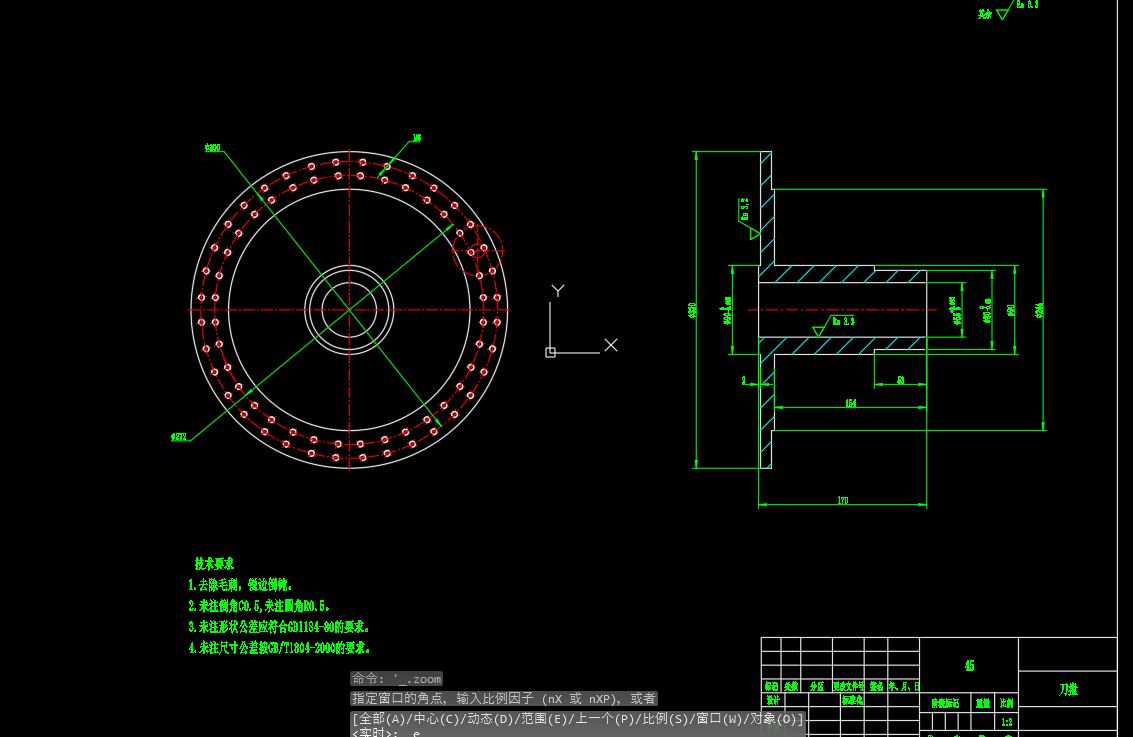Viewport: 1133px width, 737px height.
Task: Choose the 中心(C) zoom option
Action: point(437,718)
